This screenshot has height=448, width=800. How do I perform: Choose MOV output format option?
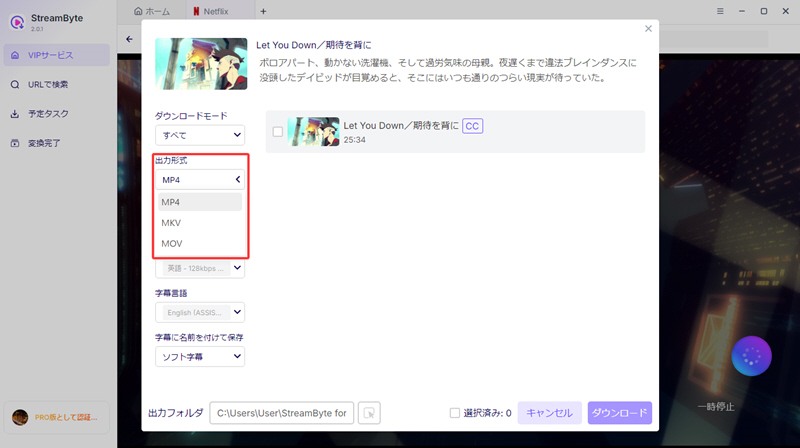coord(200,244)
